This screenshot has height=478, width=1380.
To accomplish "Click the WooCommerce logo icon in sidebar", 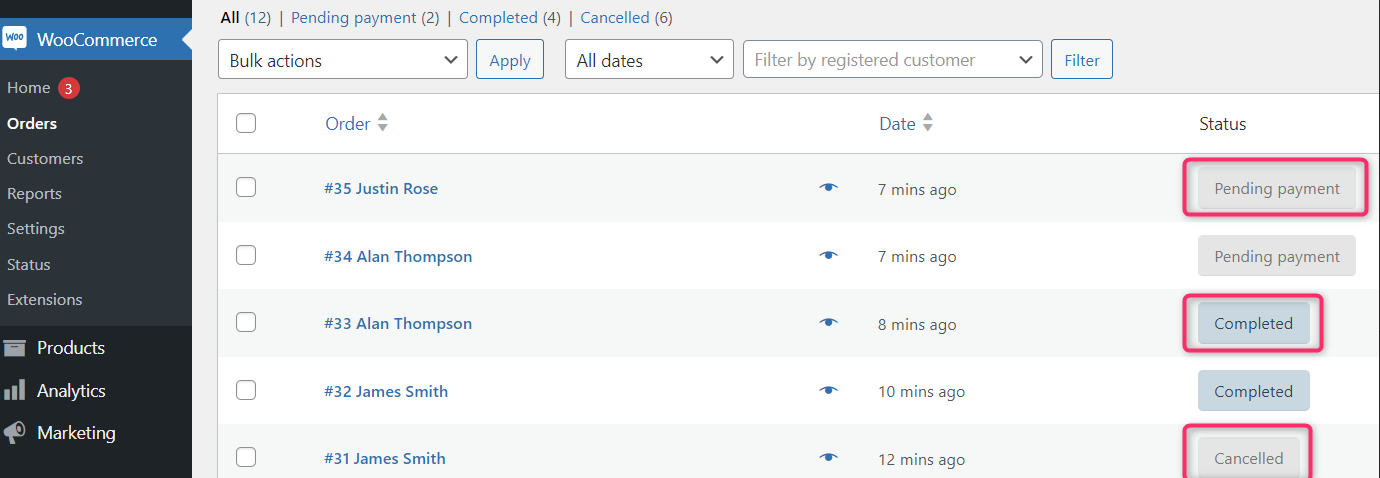I will click(x=14, y=39).
